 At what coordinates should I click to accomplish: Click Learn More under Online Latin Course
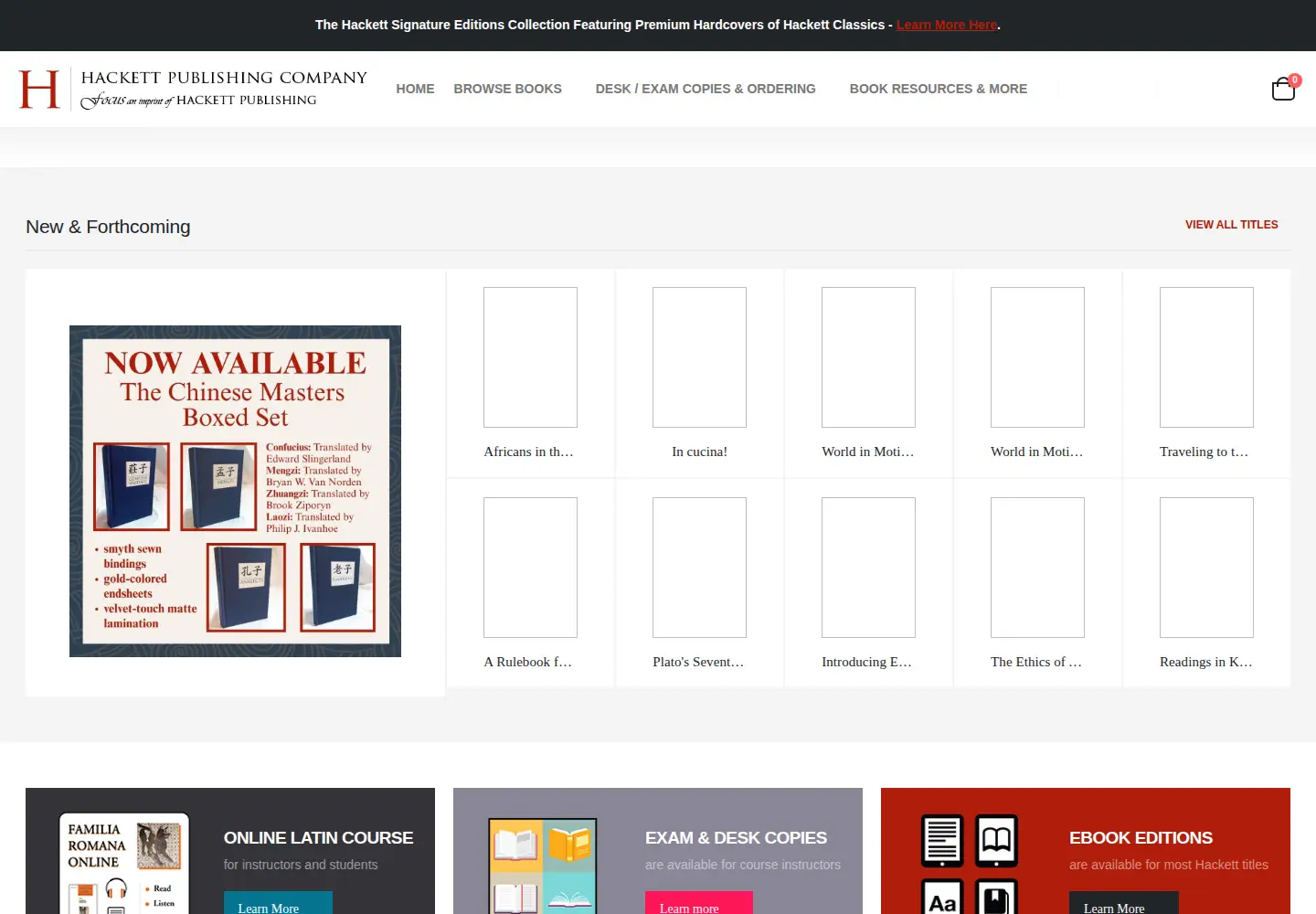click(x=278, y=903)
